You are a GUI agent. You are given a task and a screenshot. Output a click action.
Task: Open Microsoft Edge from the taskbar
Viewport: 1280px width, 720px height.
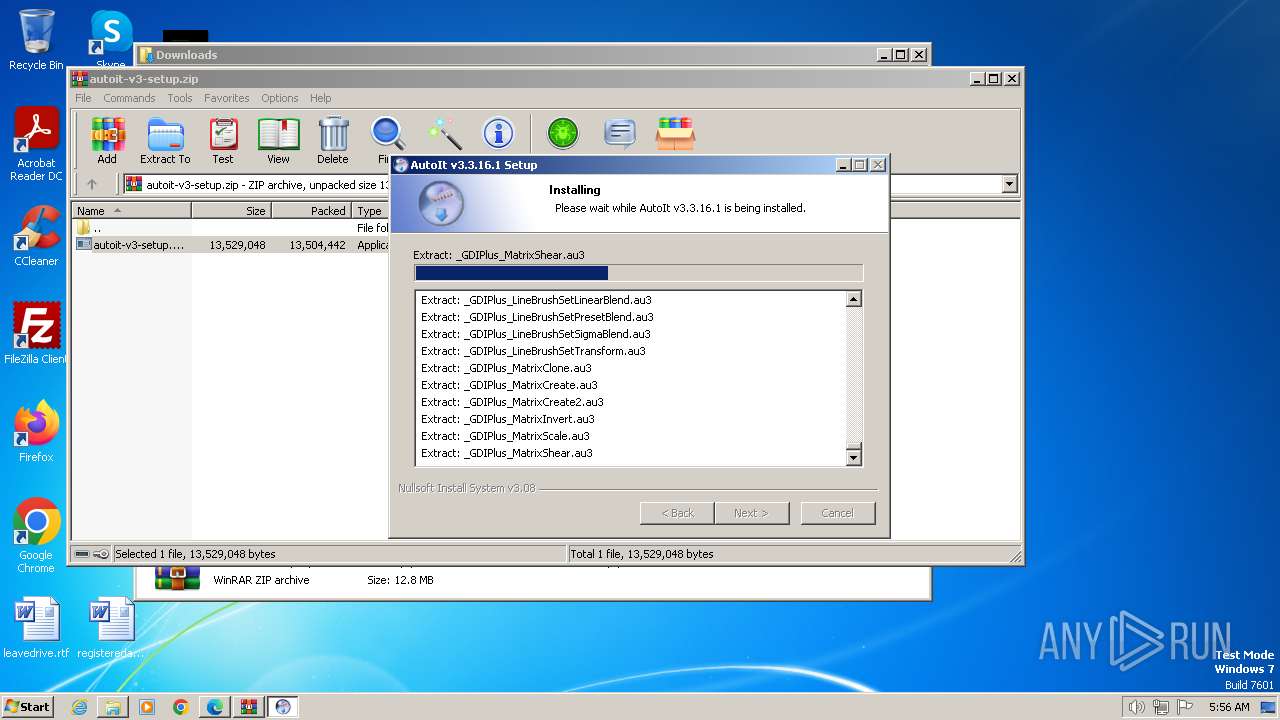pyautogui.click(x=215, y=707)
